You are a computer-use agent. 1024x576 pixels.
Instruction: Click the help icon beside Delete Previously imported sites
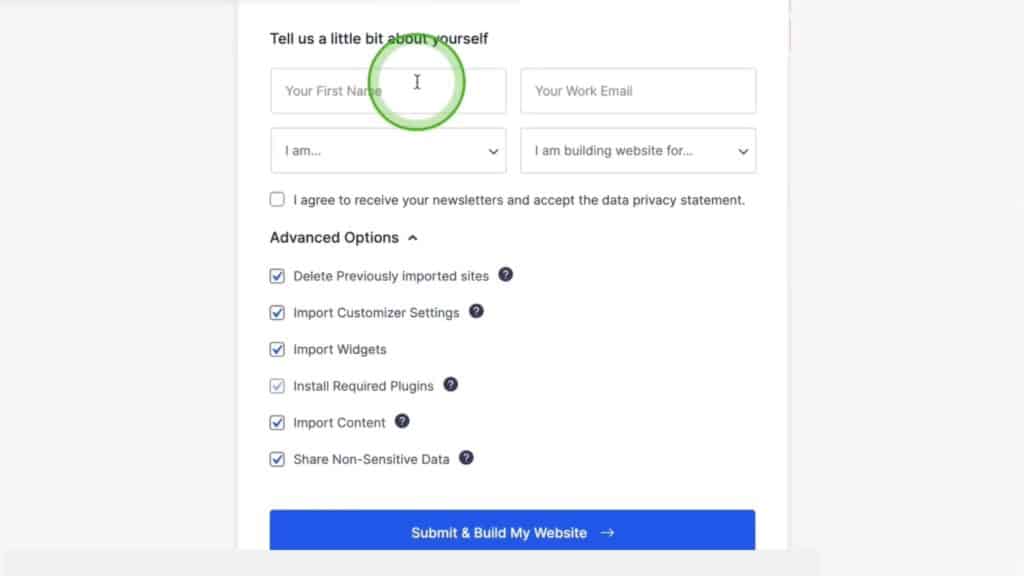[505, 276]
